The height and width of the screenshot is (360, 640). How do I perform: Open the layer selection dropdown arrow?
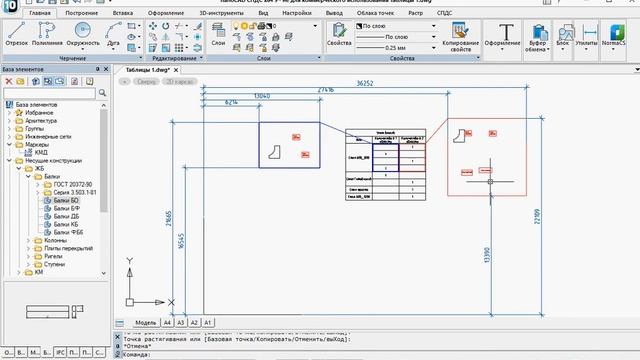[316, 26]
